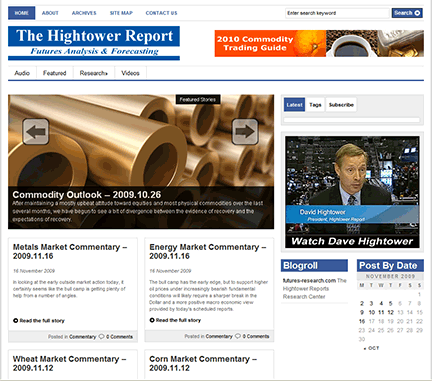Open 0 Comments on Metals post

[119, 337]
